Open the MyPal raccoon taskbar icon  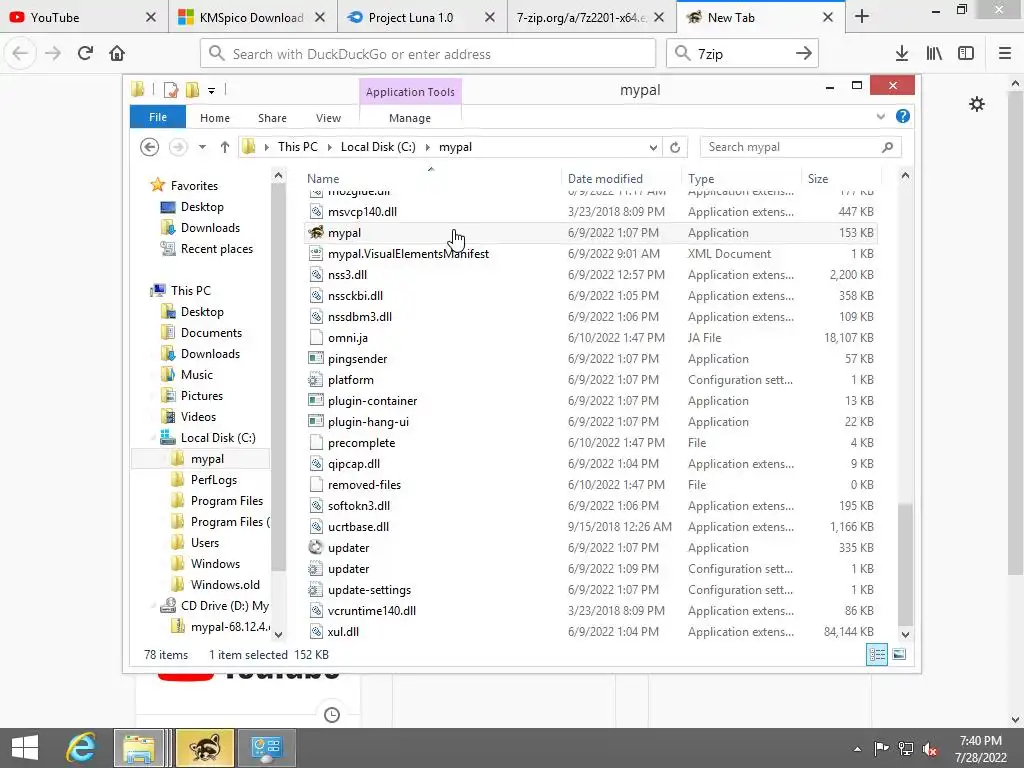click(205, 747)
